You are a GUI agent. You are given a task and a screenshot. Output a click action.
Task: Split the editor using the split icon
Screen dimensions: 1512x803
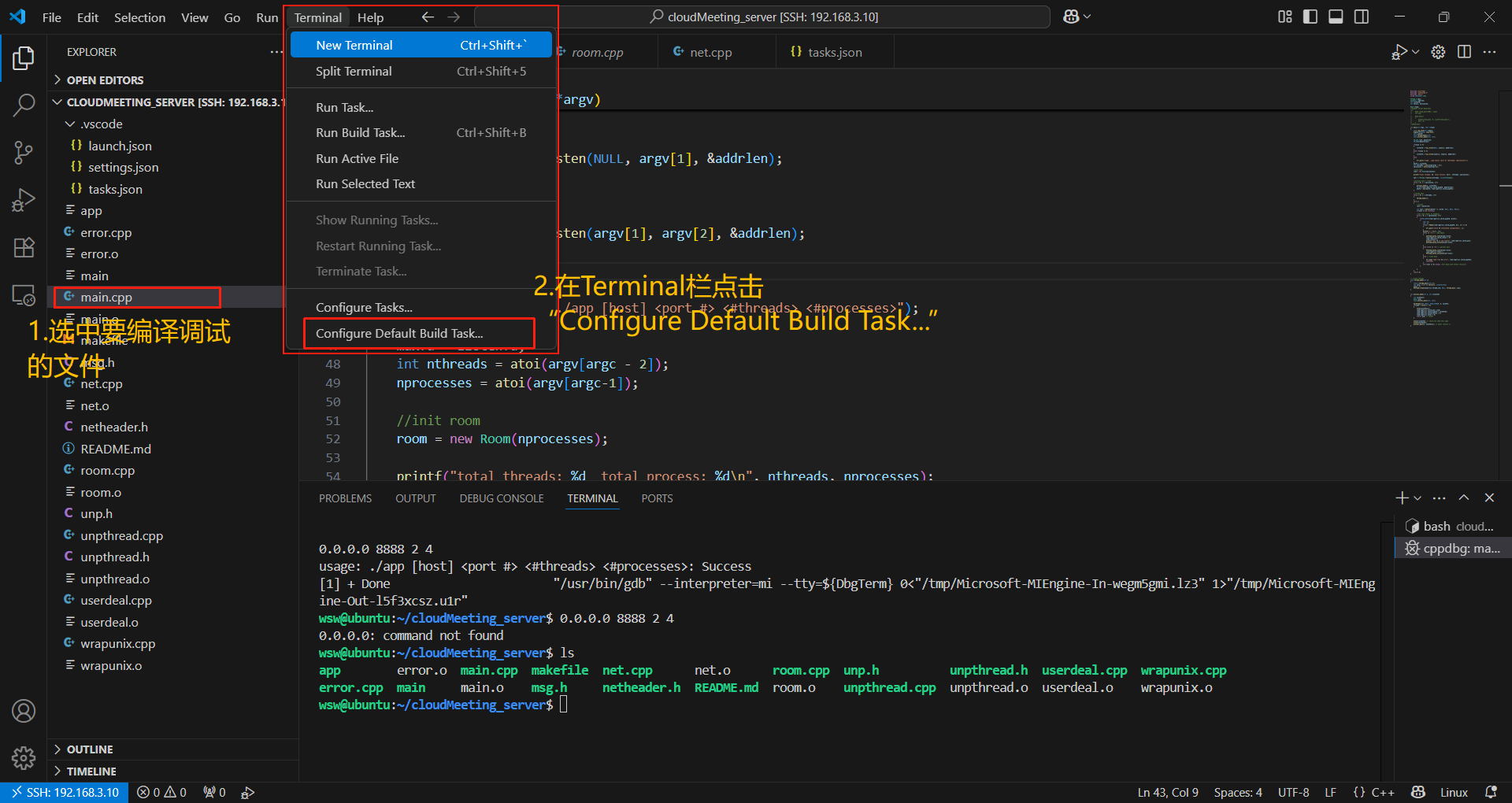pos(1465,51)
